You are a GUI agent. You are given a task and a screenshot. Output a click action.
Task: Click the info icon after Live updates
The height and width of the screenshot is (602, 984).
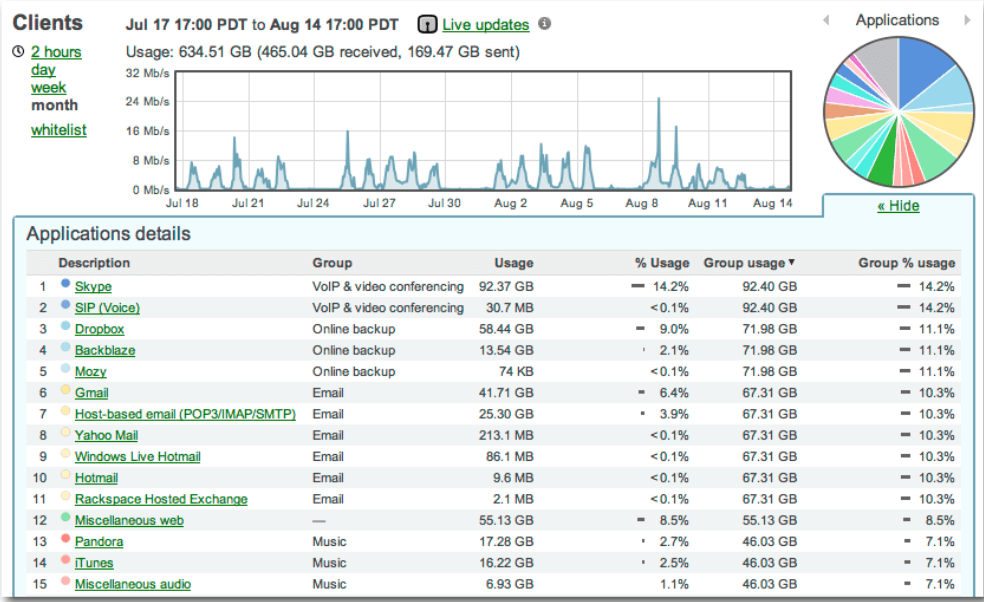coord(545,23)
